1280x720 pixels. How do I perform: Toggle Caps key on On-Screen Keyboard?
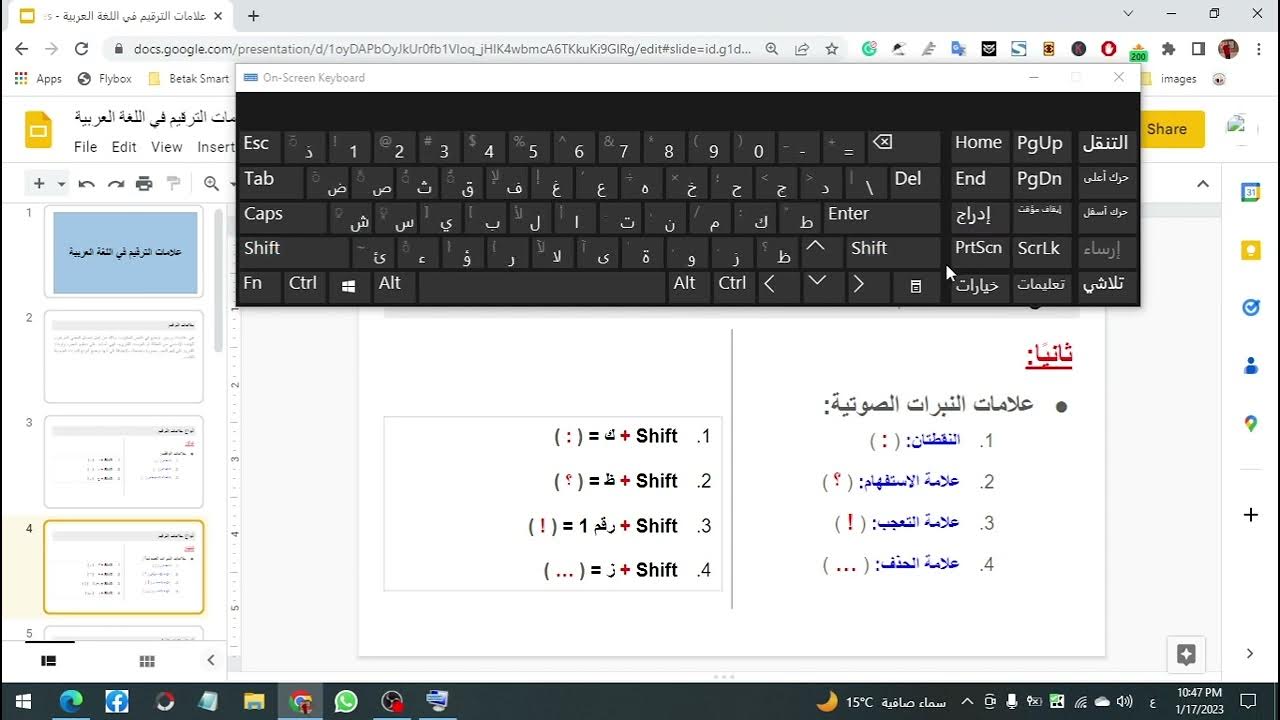click(282, 216)
